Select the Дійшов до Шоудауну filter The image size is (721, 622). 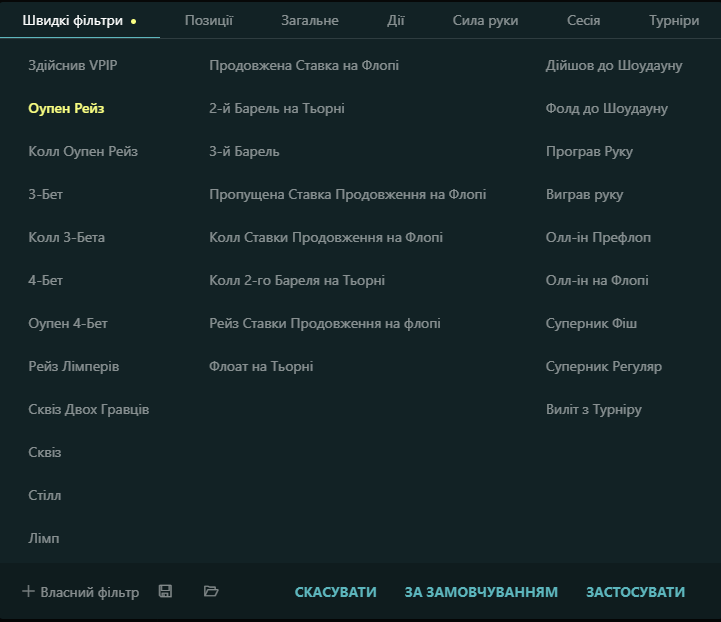[614, 65]
